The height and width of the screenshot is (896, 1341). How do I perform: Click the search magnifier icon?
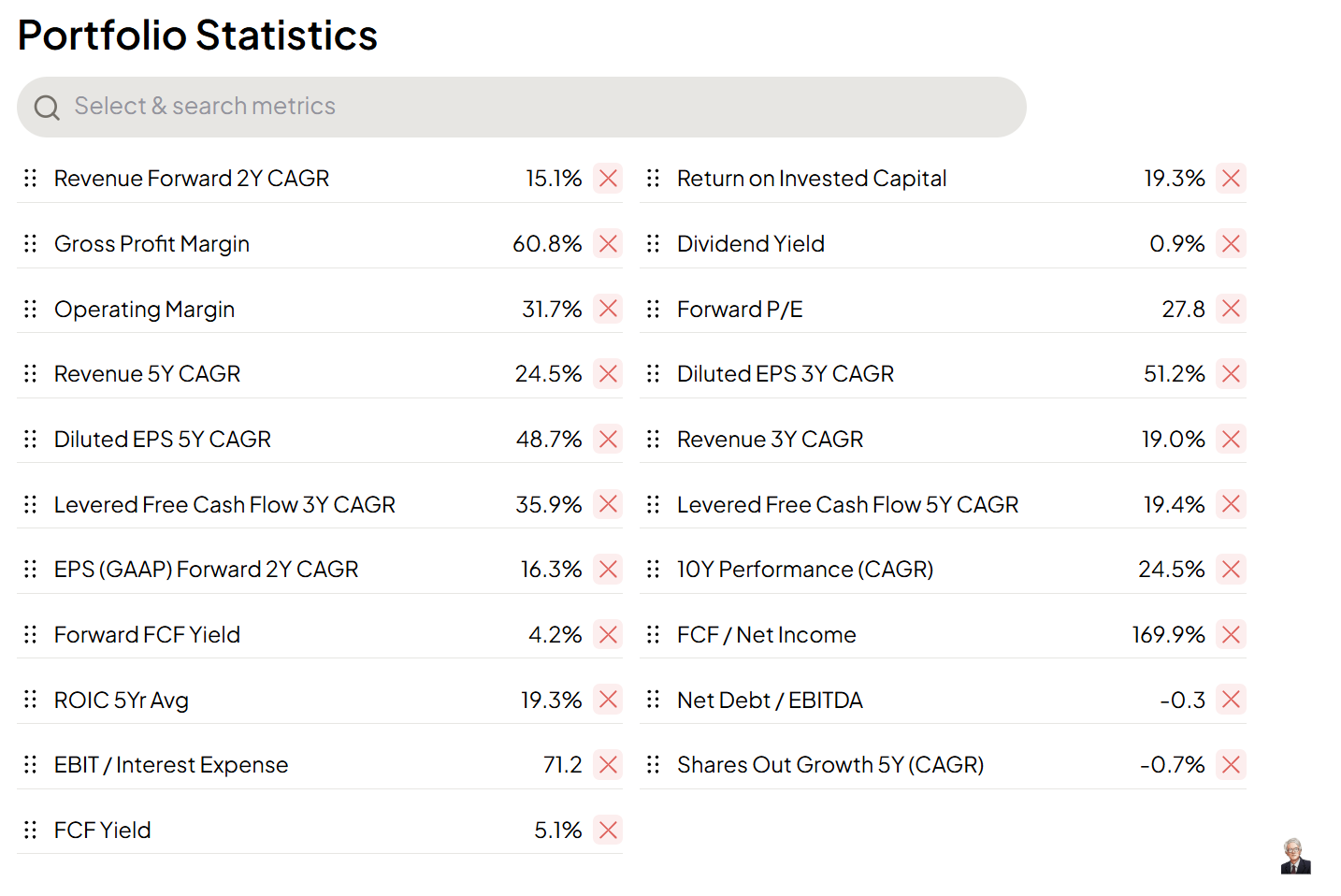click(47, 108)
